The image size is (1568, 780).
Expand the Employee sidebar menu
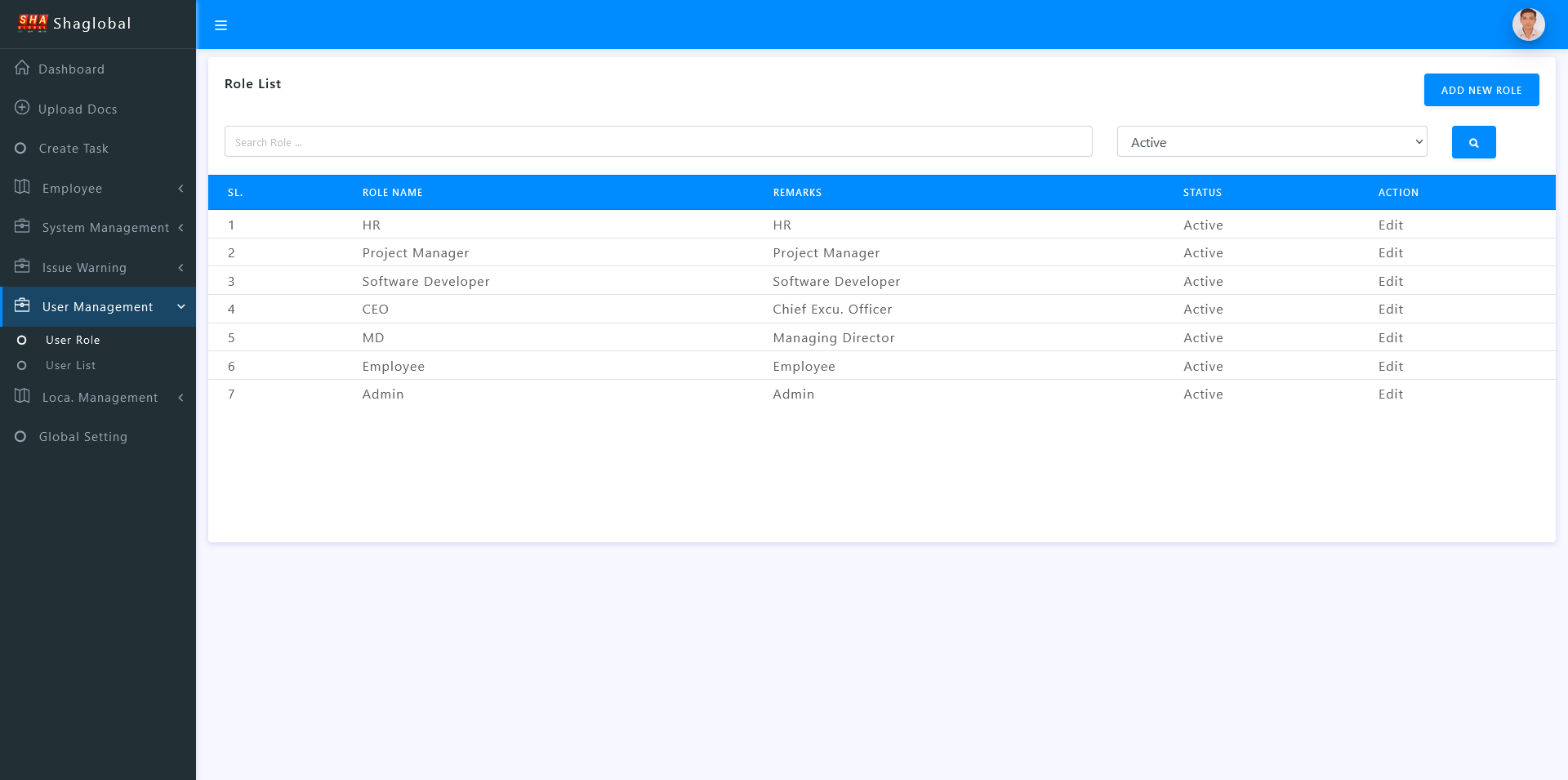tap(98, 189)
